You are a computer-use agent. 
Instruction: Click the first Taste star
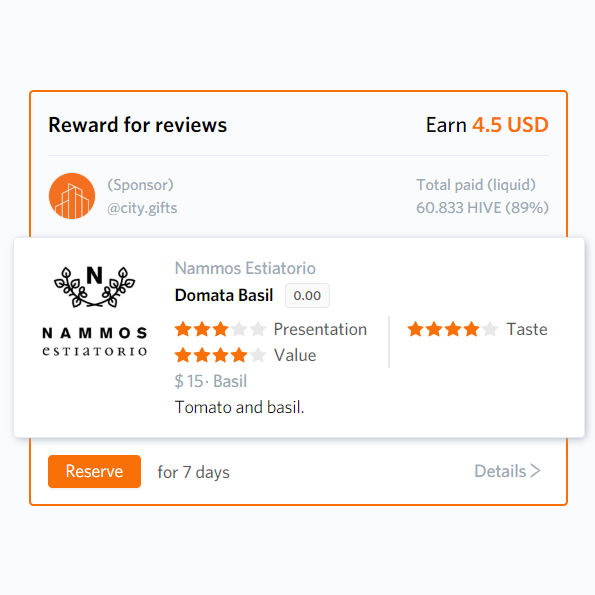[416, 329]
